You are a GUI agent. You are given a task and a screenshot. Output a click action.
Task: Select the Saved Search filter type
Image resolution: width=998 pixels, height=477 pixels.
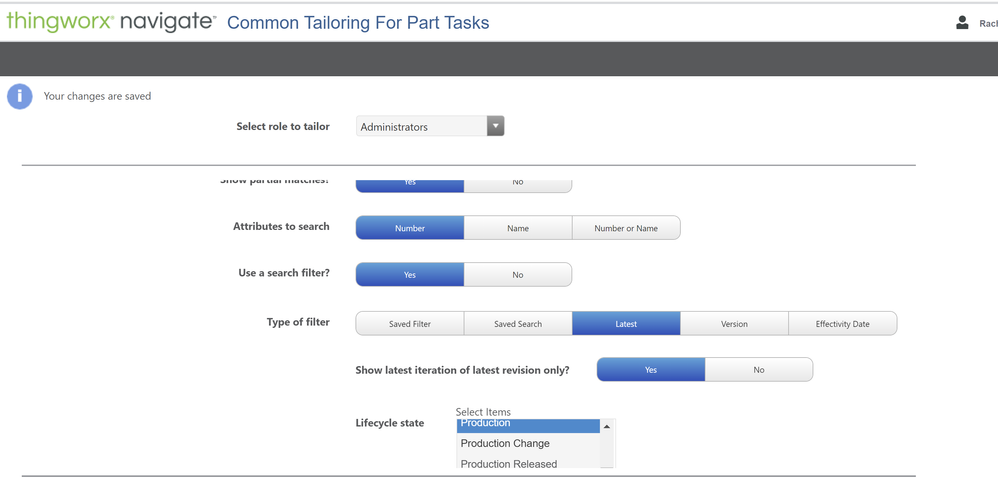click(x=518, y=324)
